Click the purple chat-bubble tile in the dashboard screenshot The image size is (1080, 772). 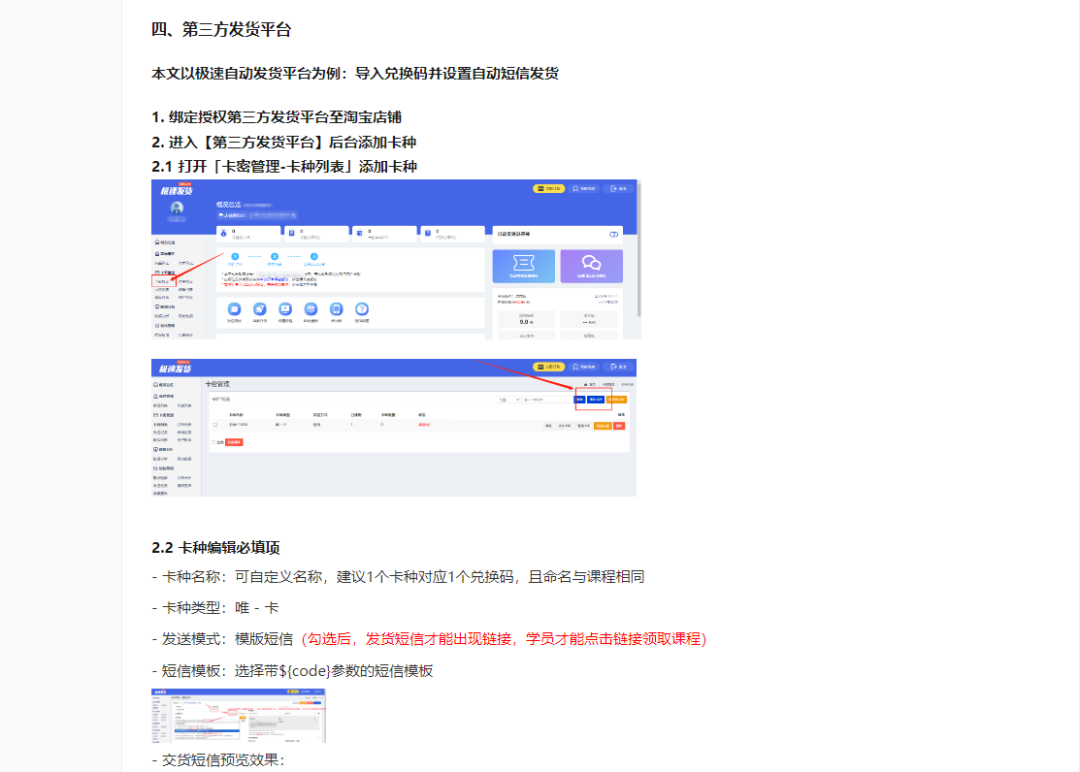pyautogui.click(x=592, y=266)
